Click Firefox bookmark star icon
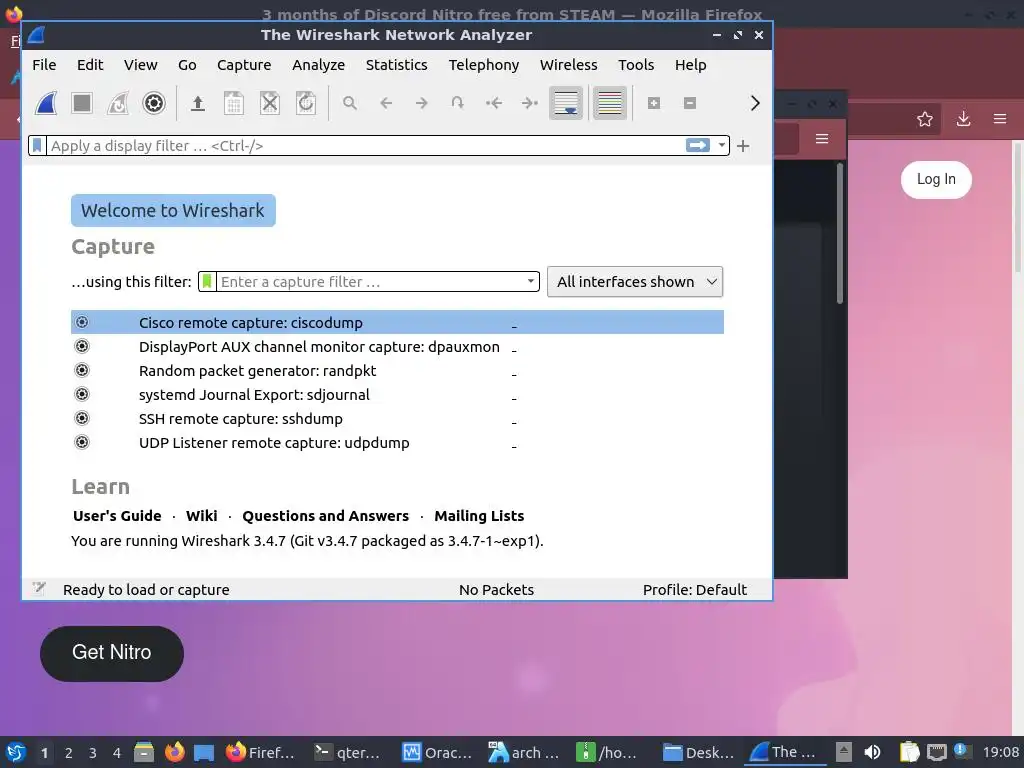 tap(924, 119)
